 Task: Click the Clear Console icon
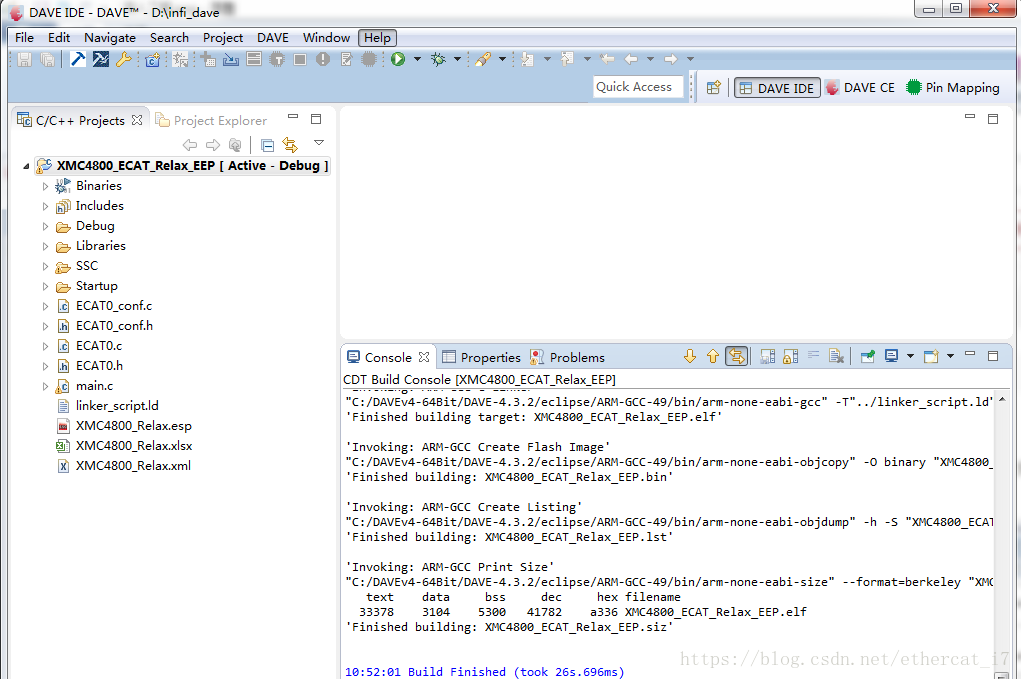(837, 356)
